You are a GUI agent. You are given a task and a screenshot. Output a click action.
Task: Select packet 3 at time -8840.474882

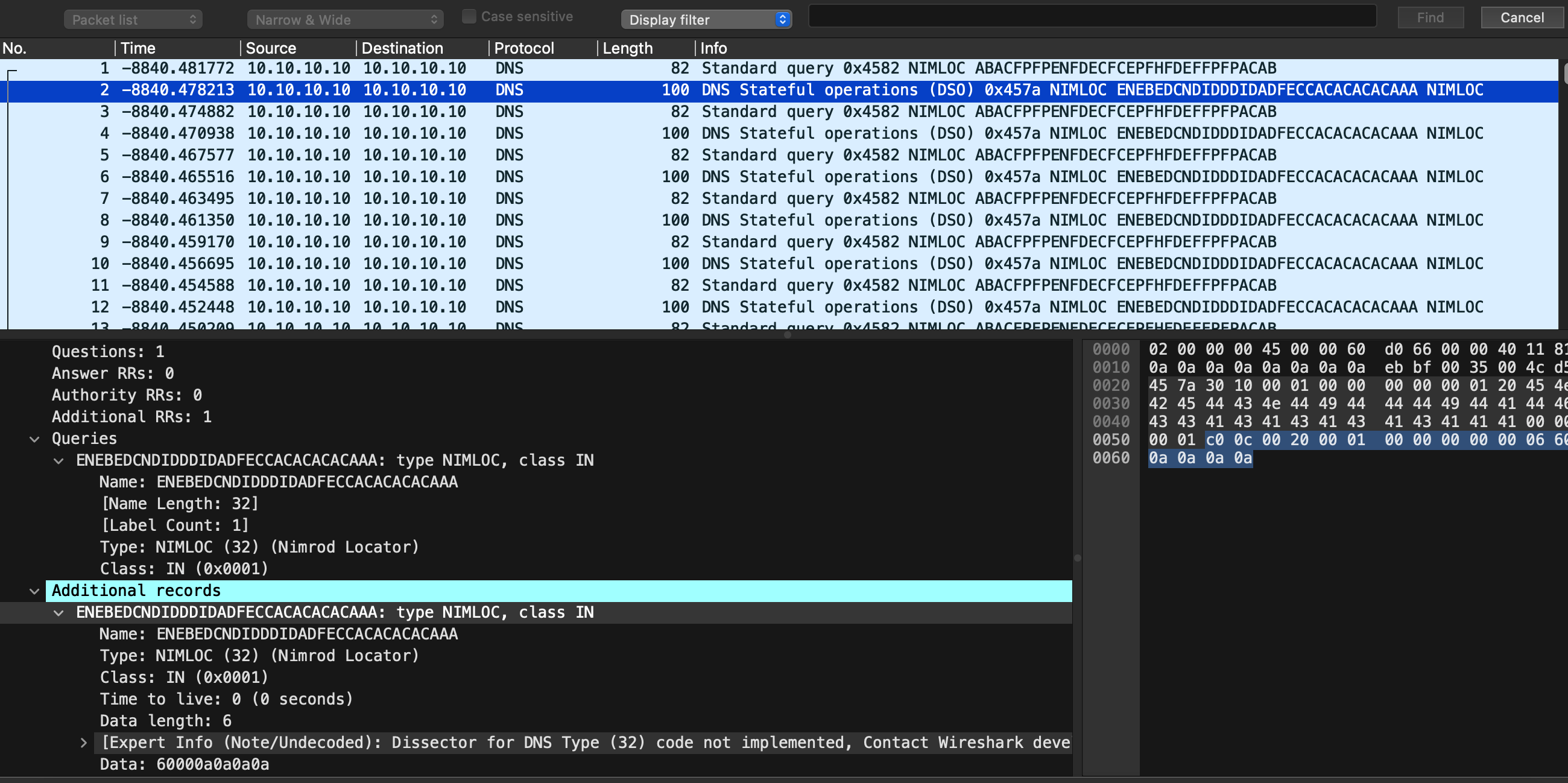[x=779, y=112]
